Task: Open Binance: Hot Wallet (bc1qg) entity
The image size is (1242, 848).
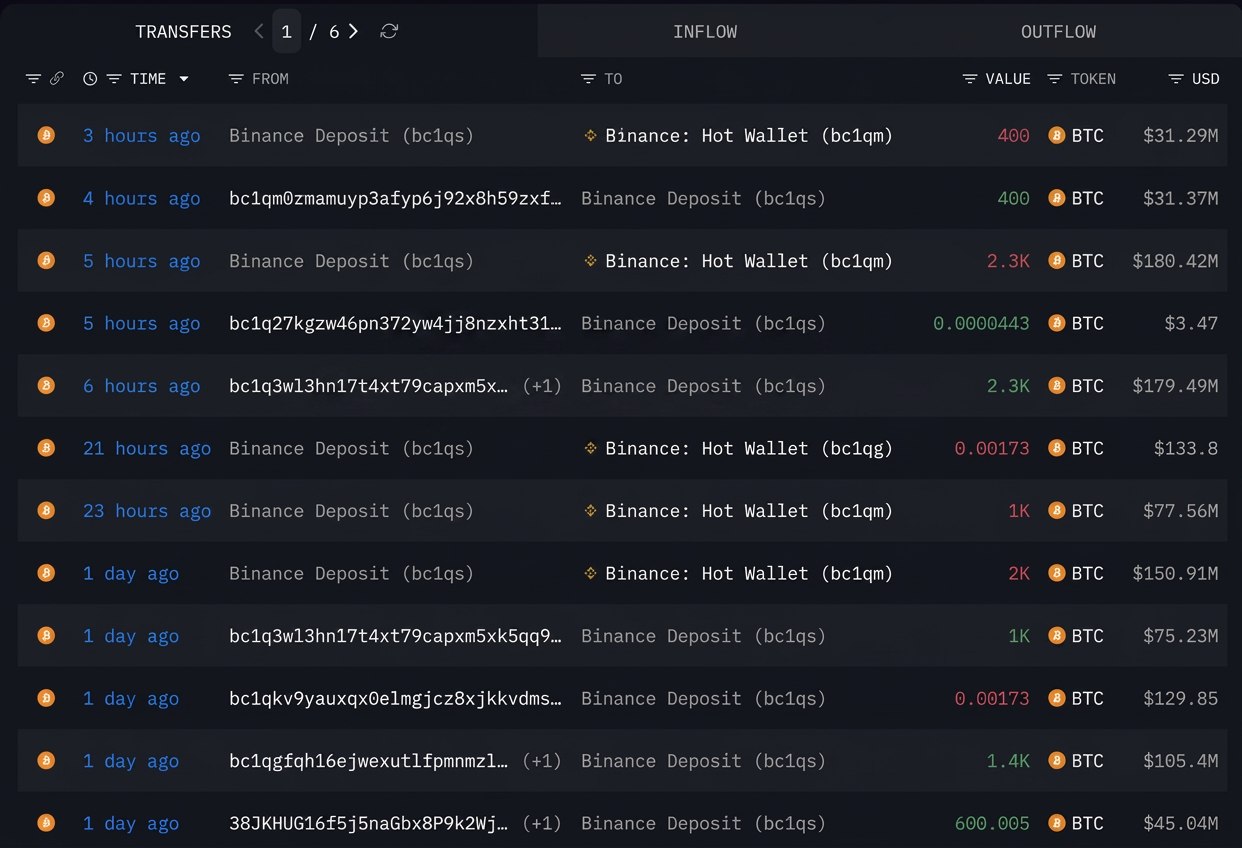Action: (x=749, y=448)
